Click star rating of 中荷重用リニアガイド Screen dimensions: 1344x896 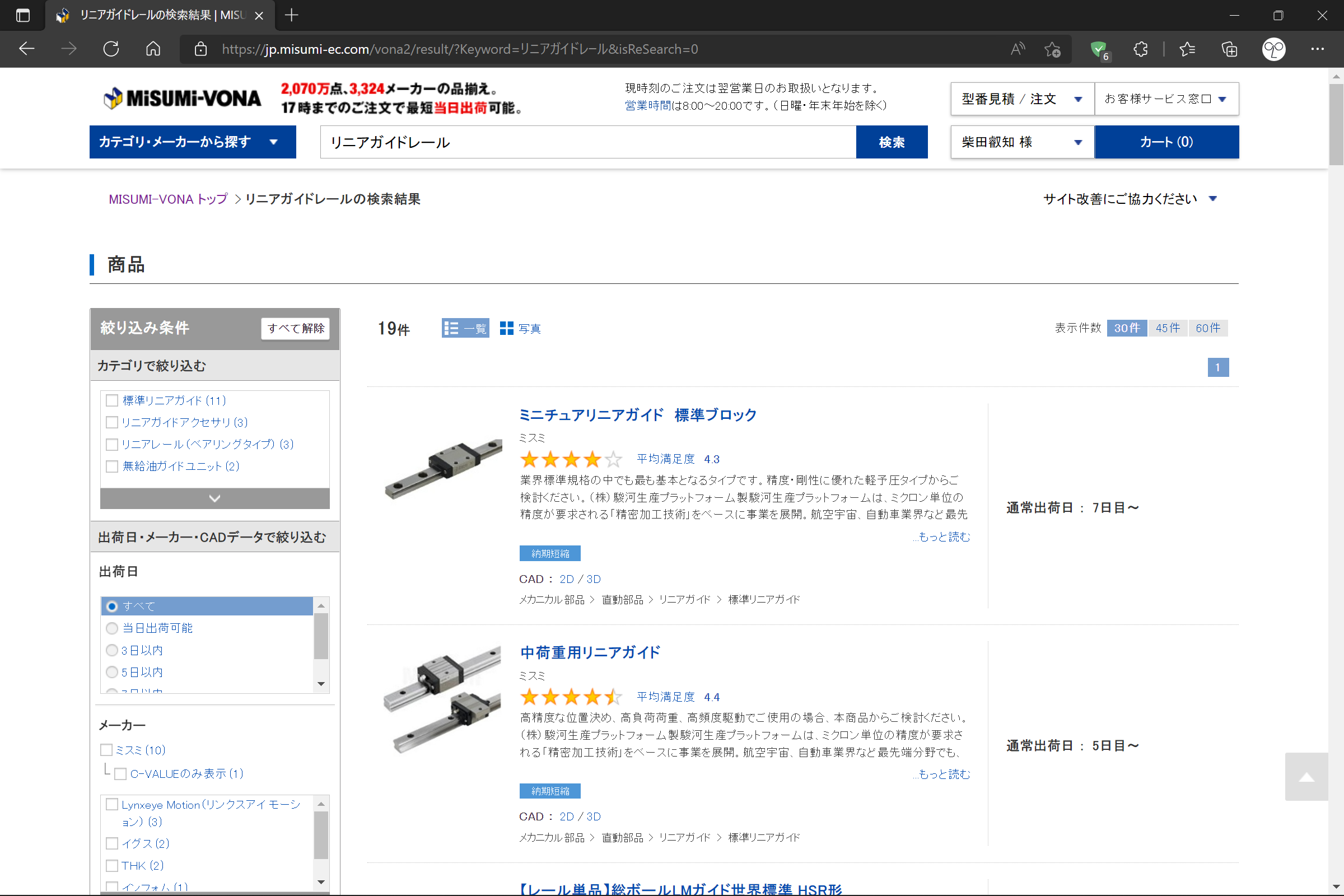tap(571, 697)
